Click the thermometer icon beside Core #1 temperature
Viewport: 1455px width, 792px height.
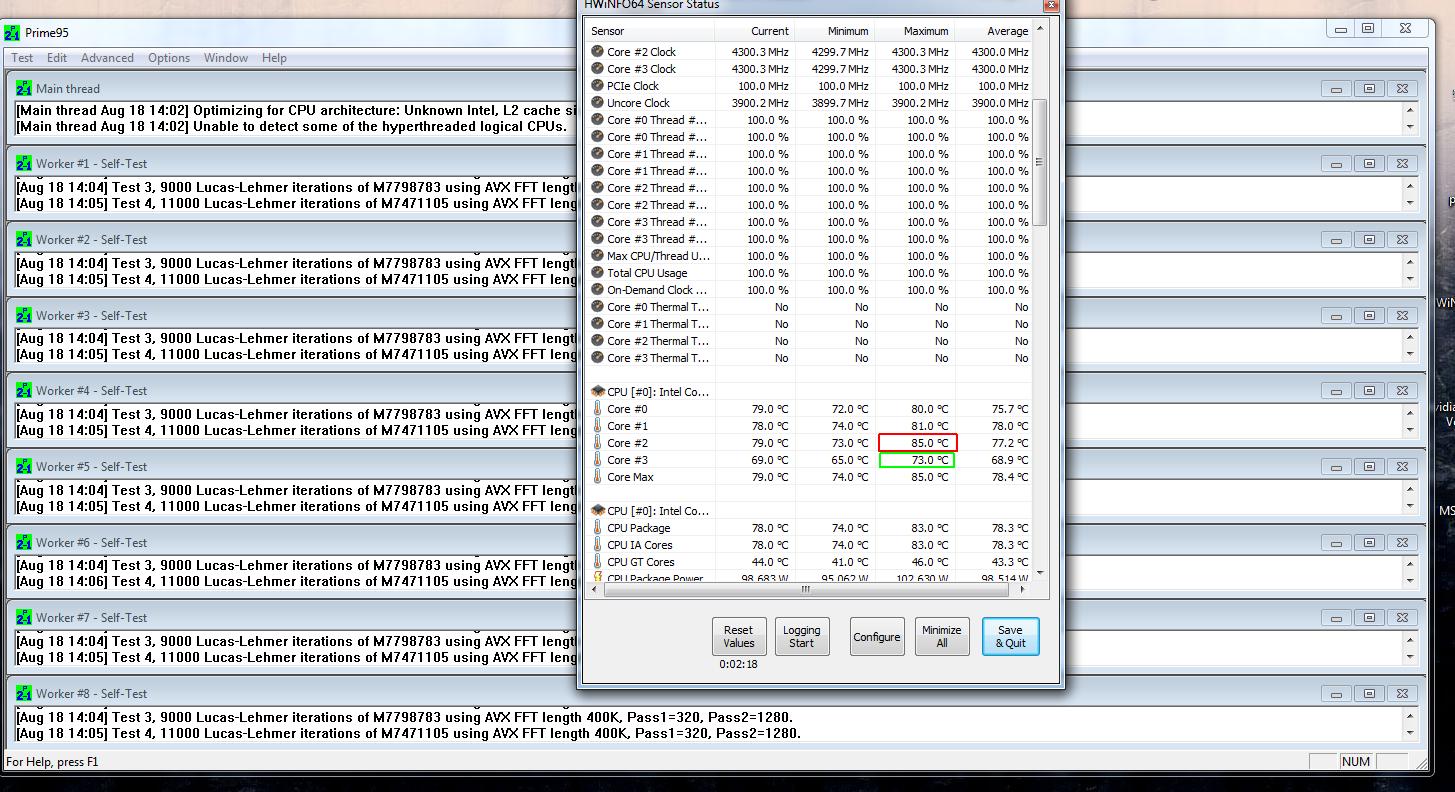[x=597, y=426]
